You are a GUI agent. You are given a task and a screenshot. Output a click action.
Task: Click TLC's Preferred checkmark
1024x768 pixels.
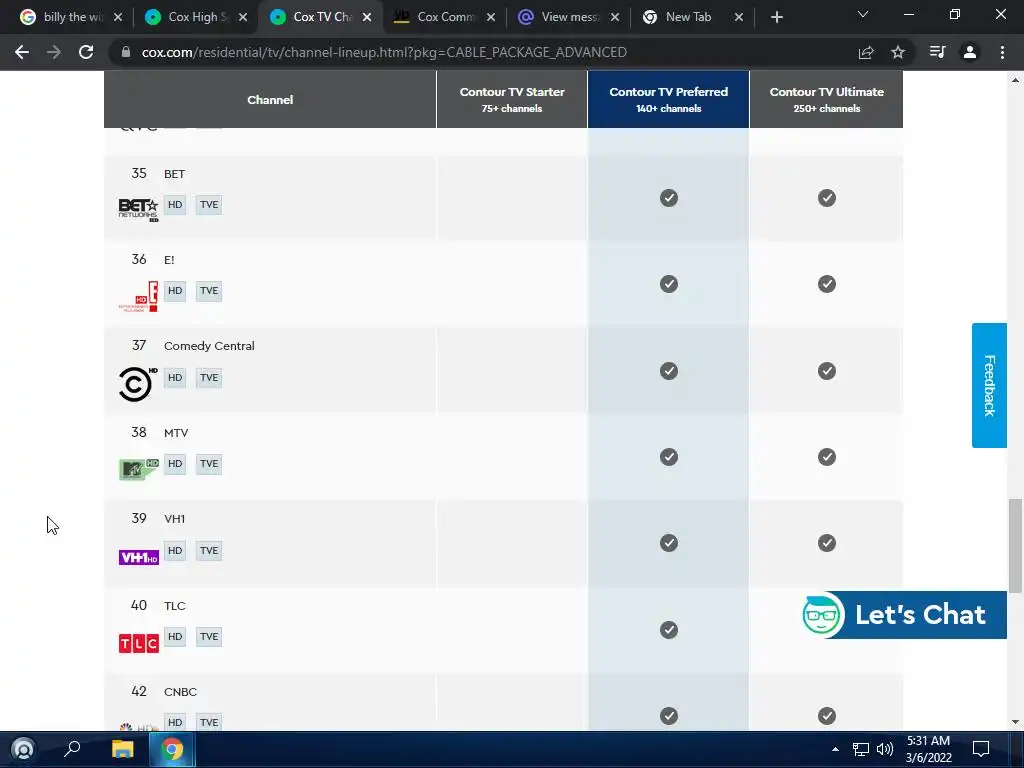(669, 630)
